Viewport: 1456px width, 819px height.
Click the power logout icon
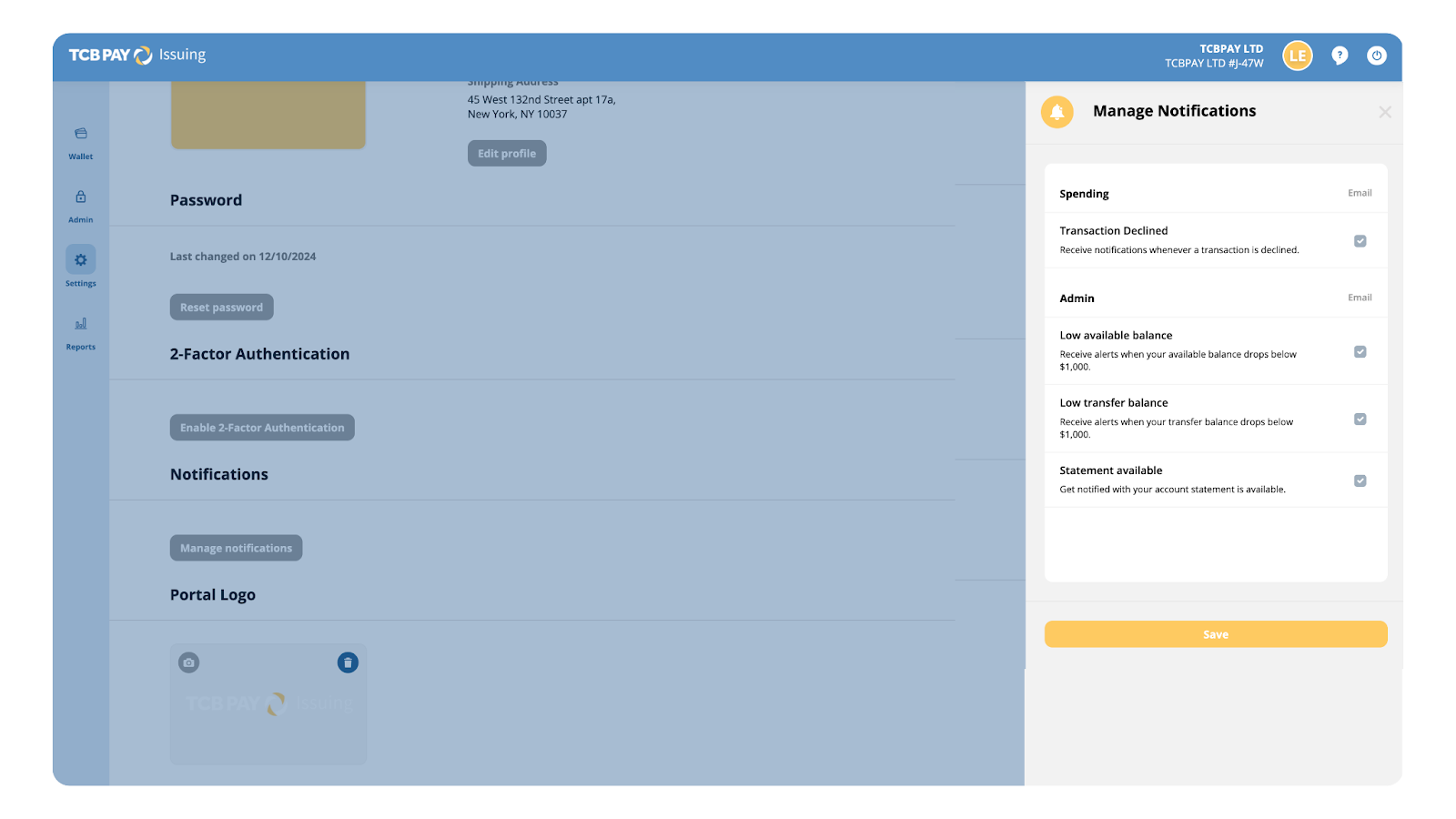tap(1377, 56)
